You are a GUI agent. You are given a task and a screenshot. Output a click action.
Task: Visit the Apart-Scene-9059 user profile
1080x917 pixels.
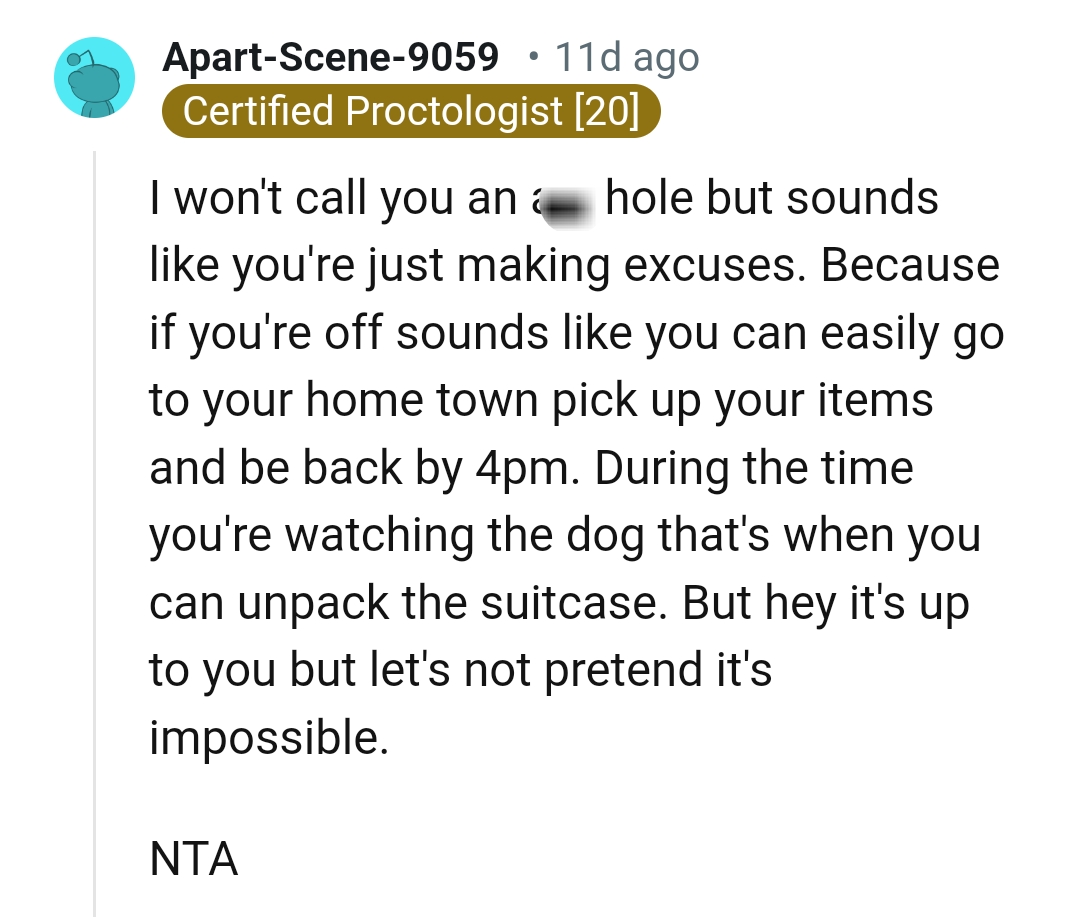click(x=330, y=56)
